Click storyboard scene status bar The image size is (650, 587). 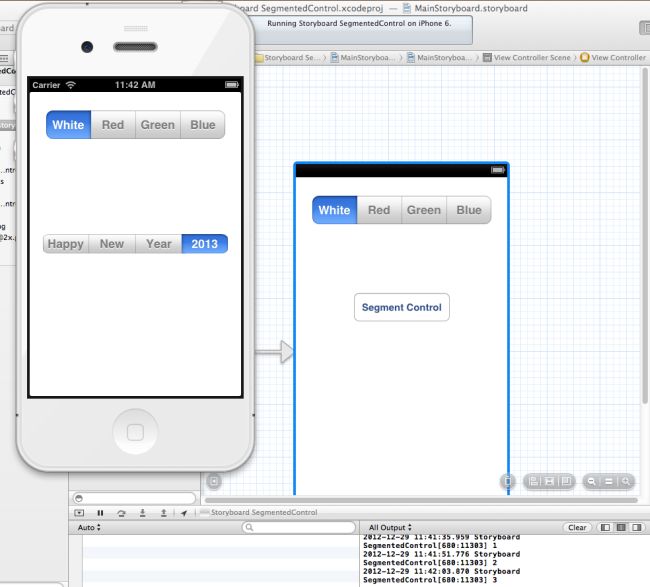point(401,170)
